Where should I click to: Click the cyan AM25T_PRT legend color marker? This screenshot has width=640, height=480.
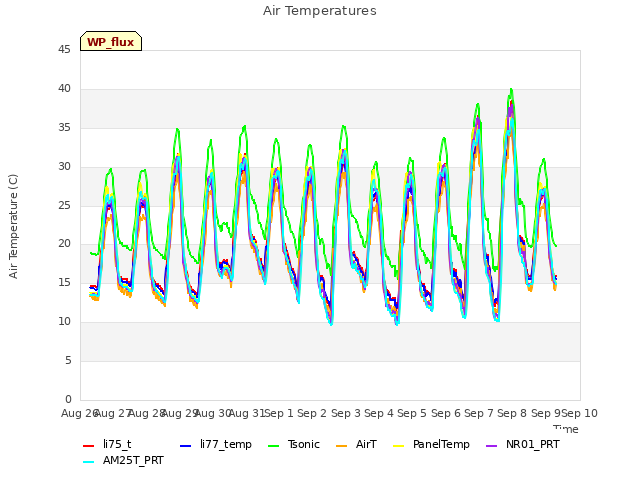pyautogui.click(x=88, y=462)
